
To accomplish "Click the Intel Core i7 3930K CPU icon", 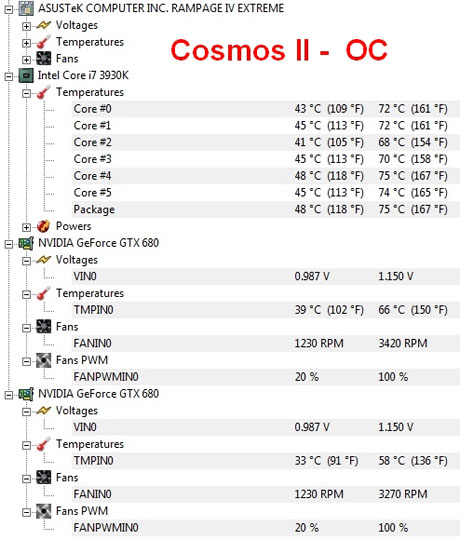I will (x=26, y=75).
